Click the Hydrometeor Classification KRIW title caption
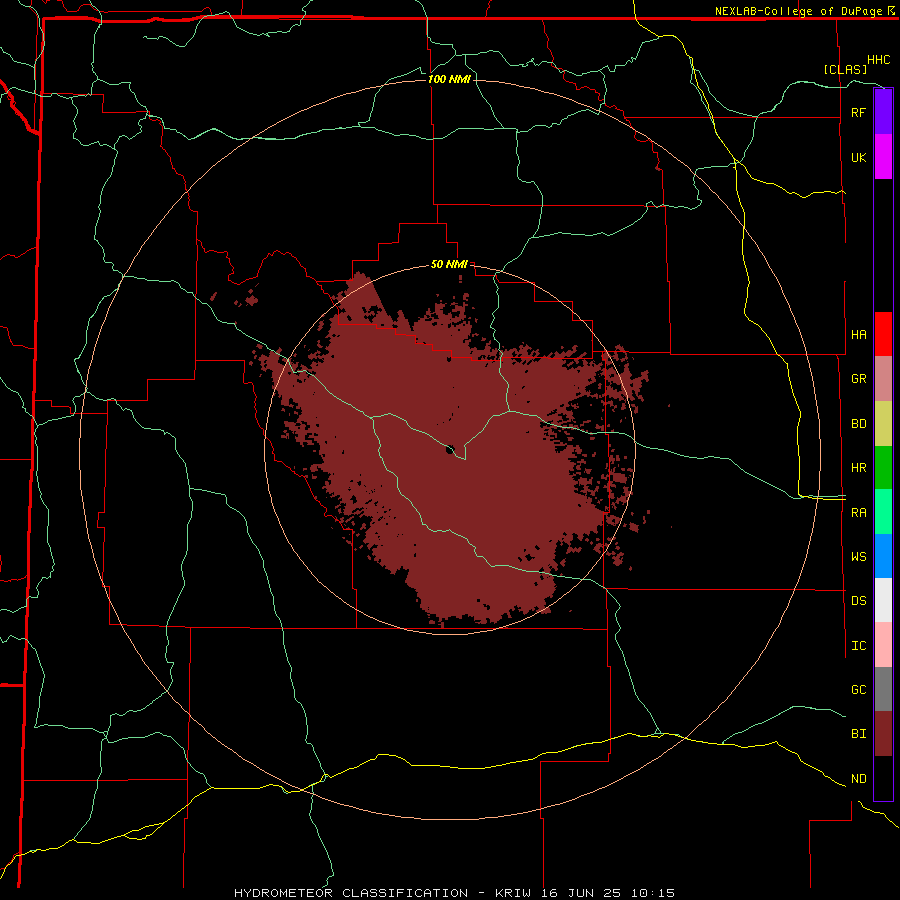 click(454, 893)
